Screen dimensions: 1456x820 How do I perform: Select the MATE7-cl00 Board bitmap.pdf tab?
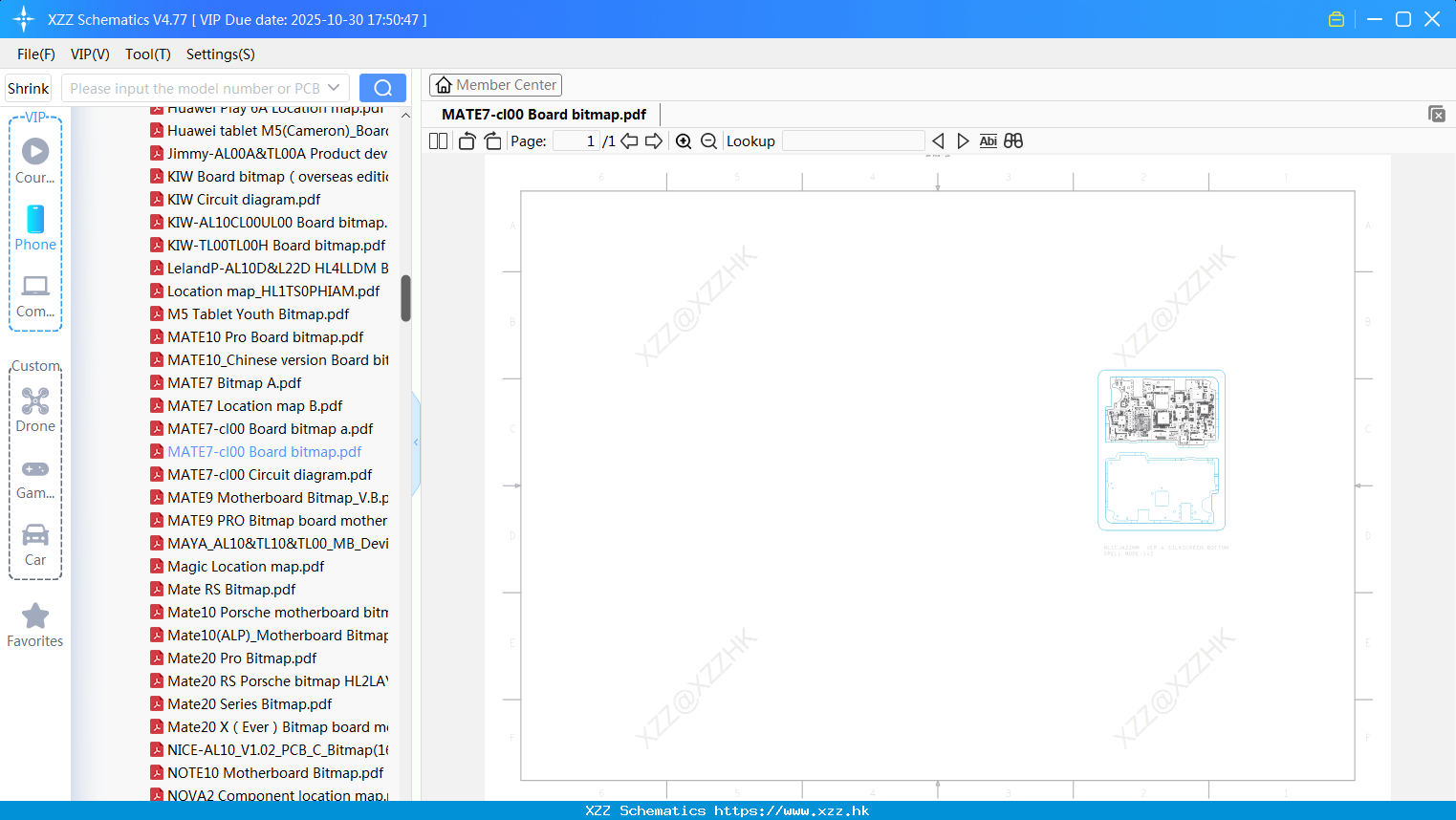point(544,114)
